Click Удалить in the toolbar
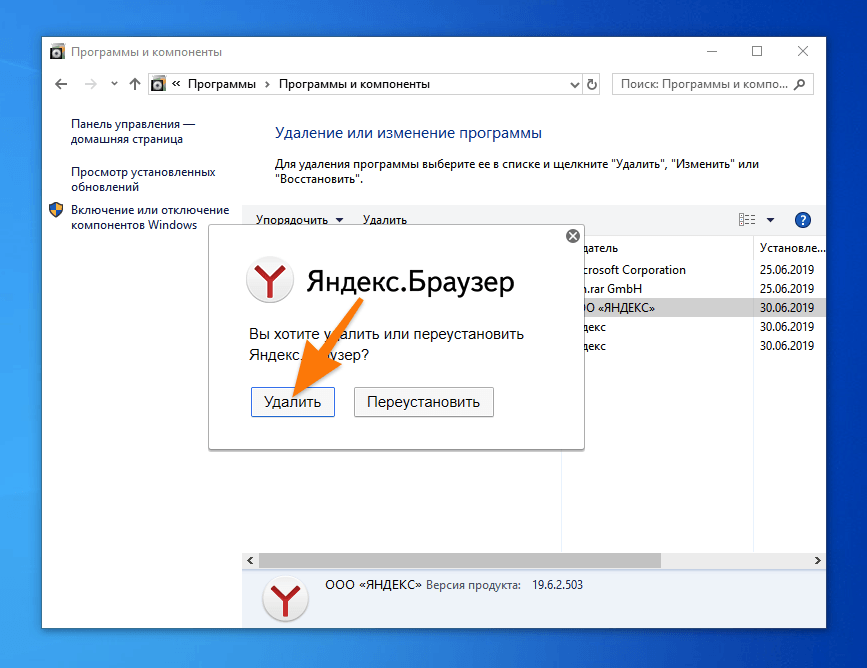 pos(385,220)
